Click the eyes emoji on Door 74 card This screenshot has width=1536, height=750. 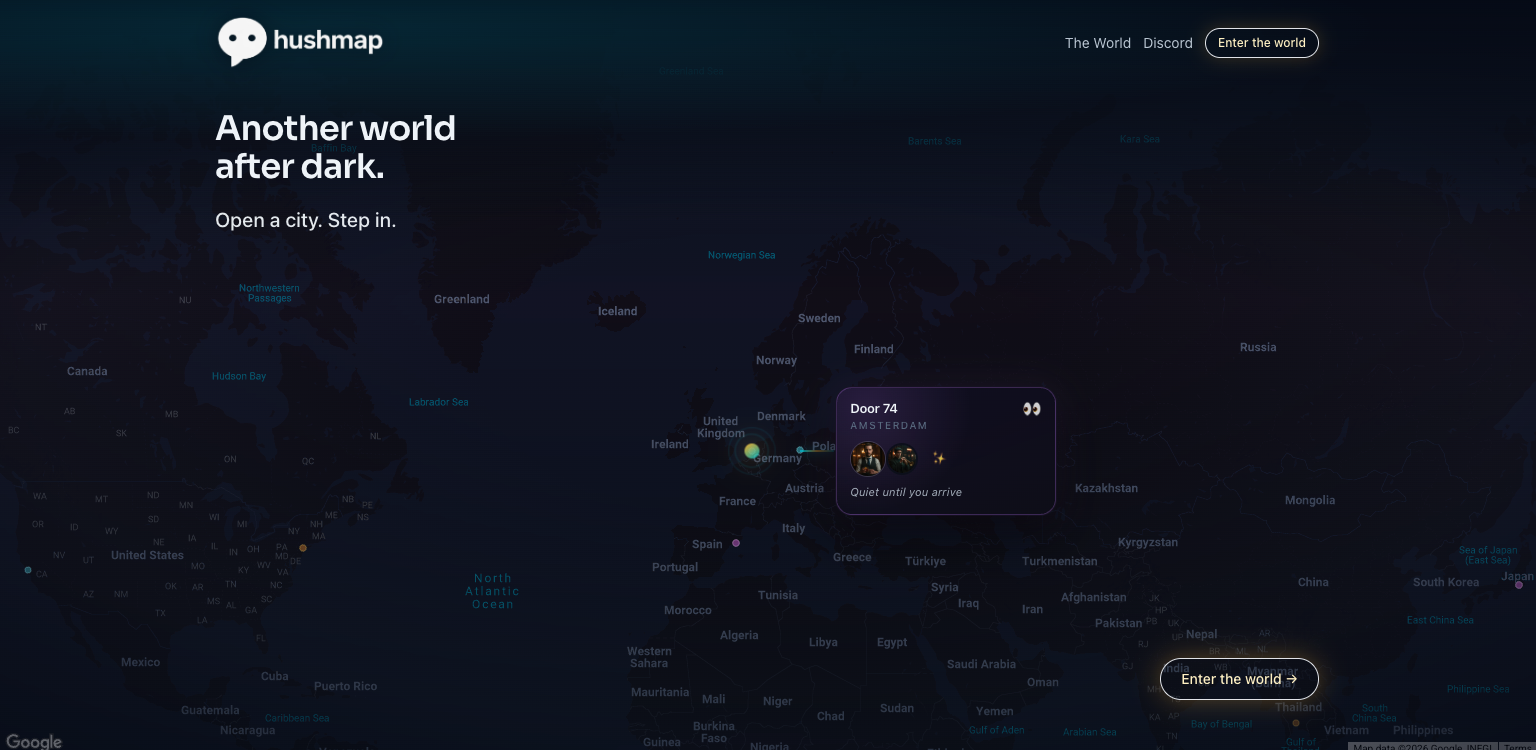click(x=1031, y=409)
